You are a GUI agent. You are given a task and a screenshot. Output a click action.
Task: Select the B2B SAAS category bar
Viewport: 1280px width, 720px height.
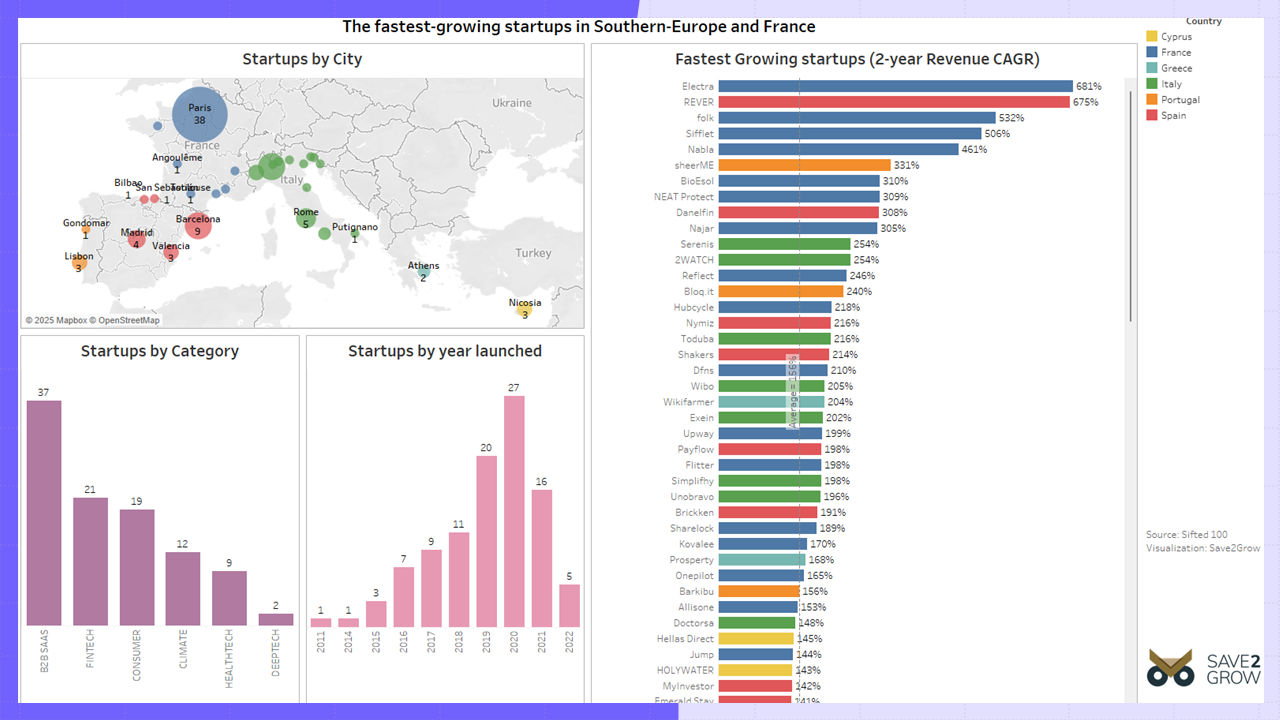(44, 514)
